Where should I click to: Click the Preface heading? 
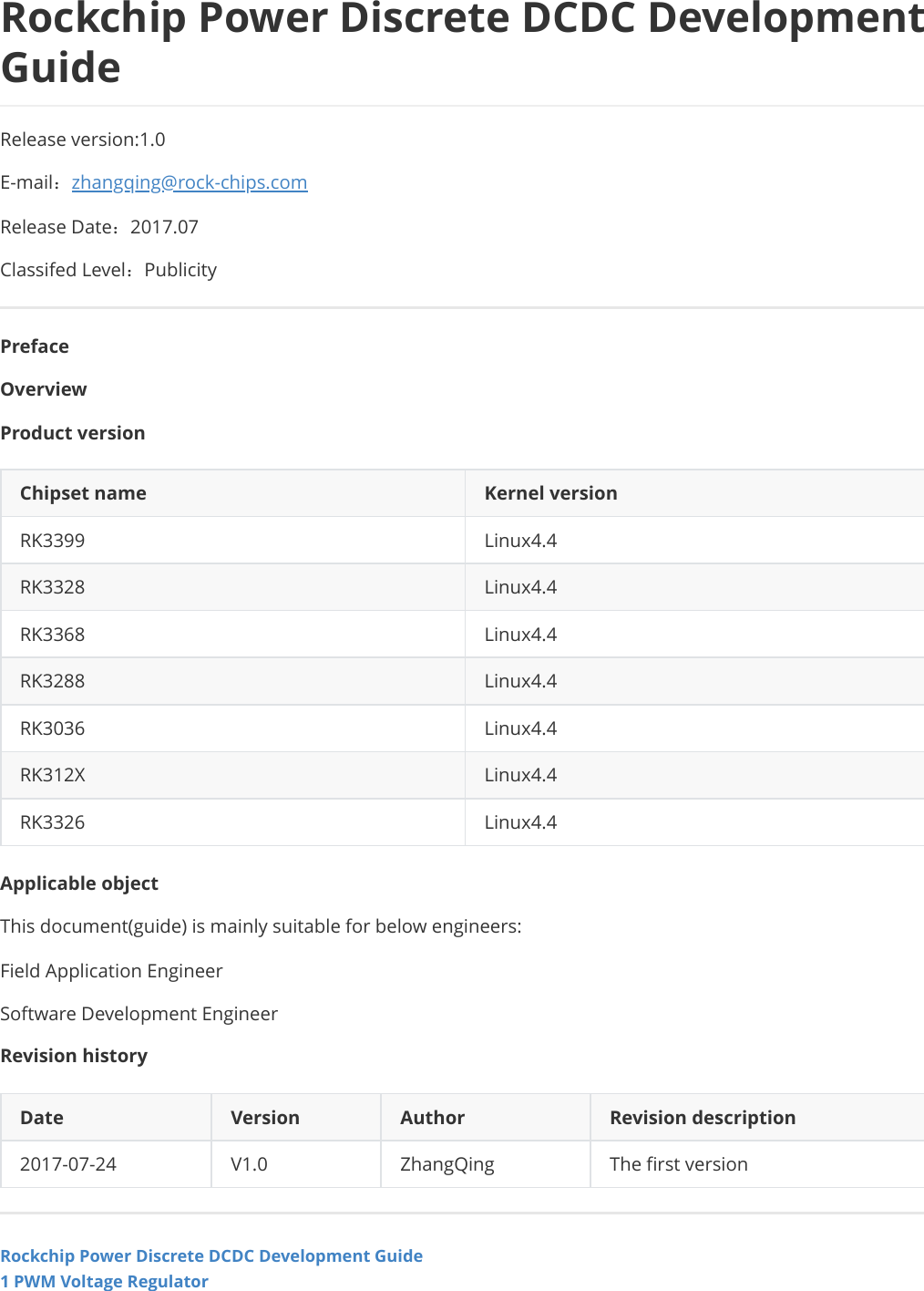(35, 346)
